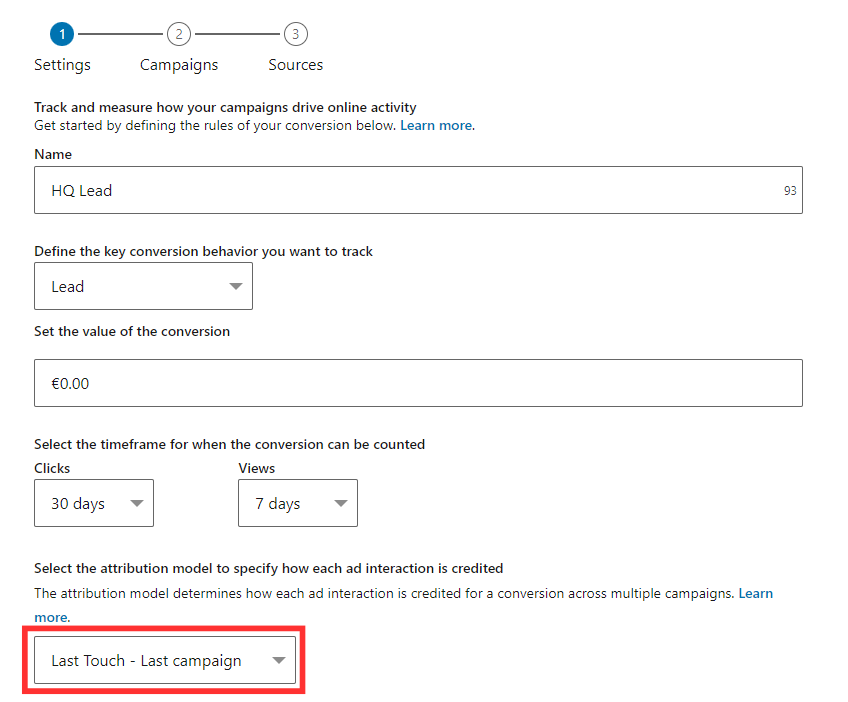Edit the Name field HQ Lead
The image size is (848, 702).
(418, 190)
